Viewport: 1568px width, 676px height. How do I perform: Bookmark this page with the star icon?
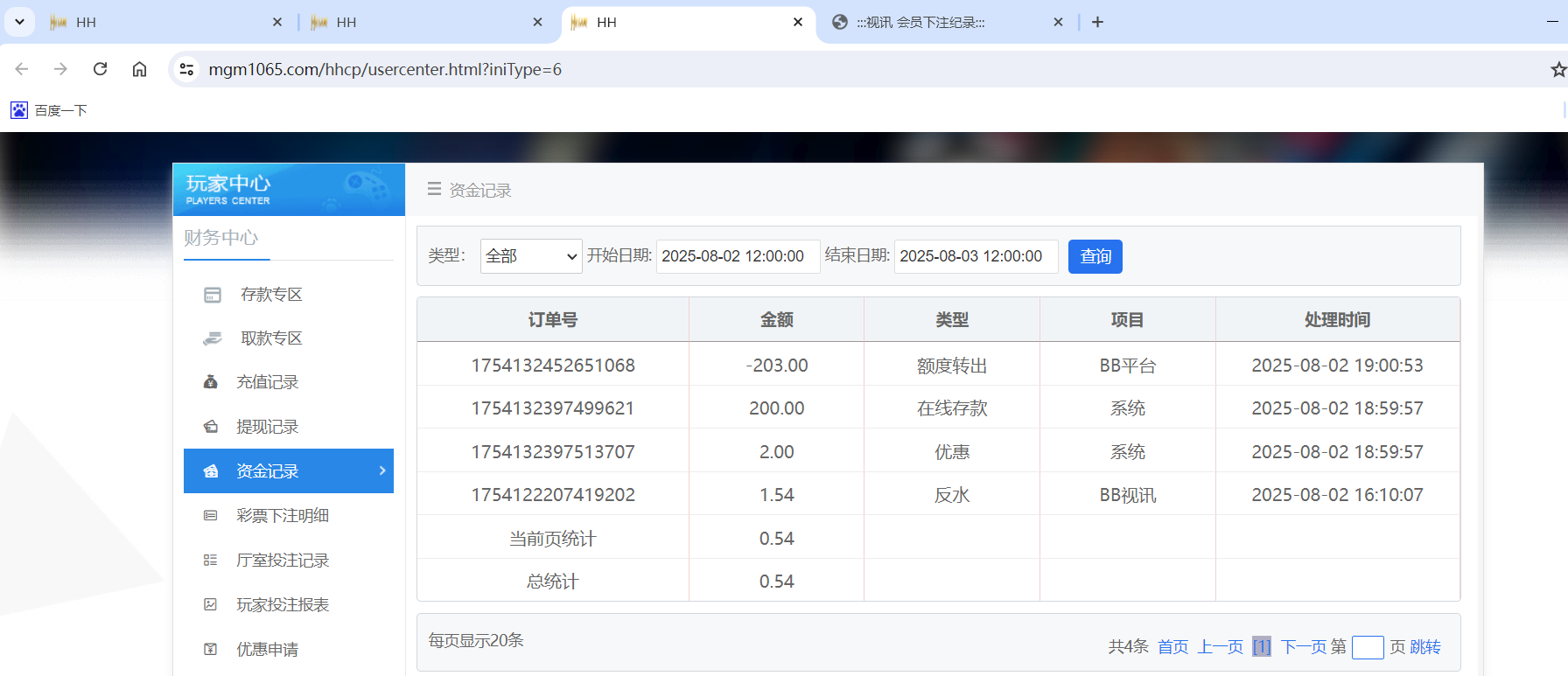point(1558,69)
